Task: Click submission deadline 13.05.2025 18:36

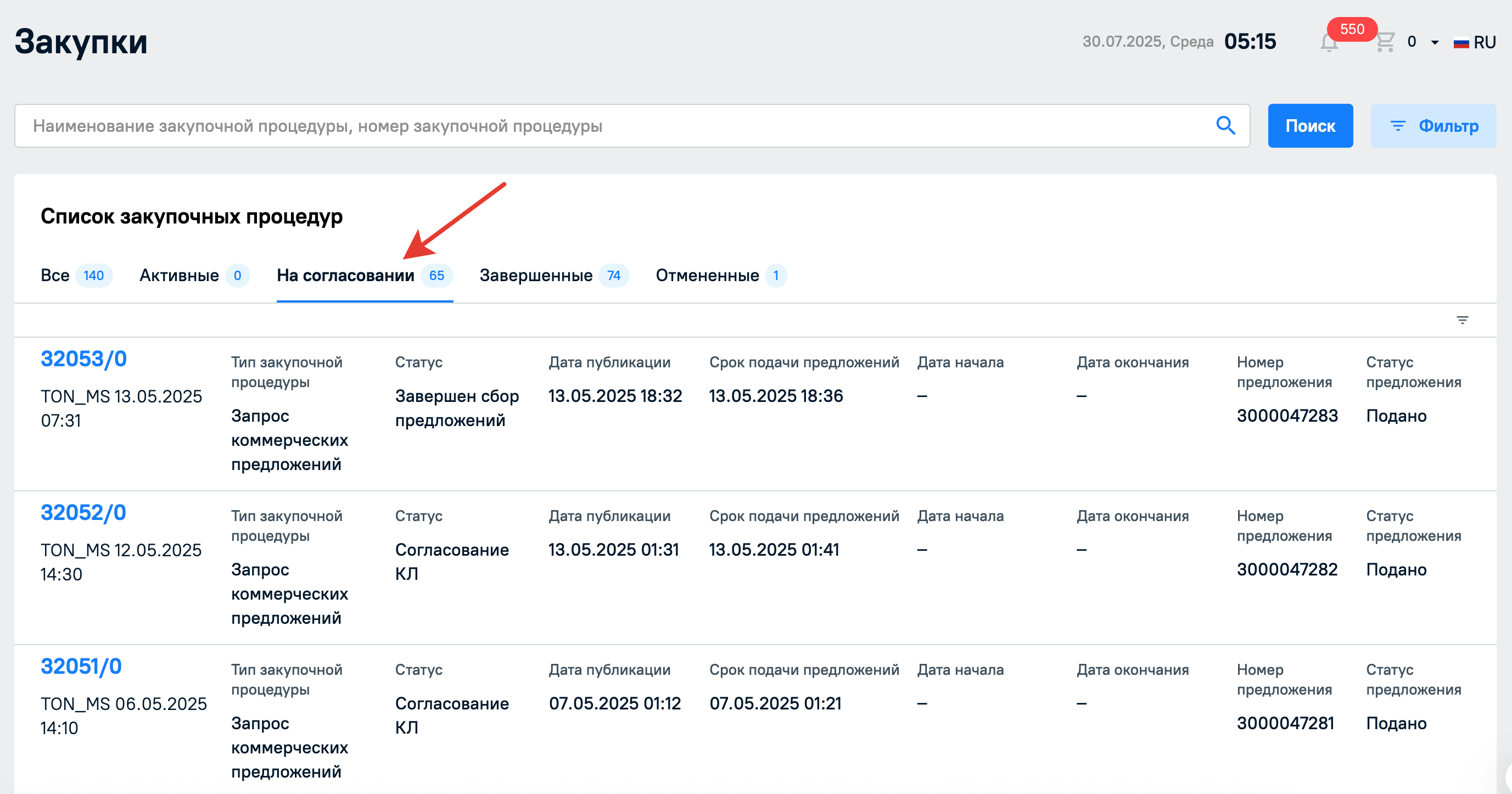Action: pos(776,396)
